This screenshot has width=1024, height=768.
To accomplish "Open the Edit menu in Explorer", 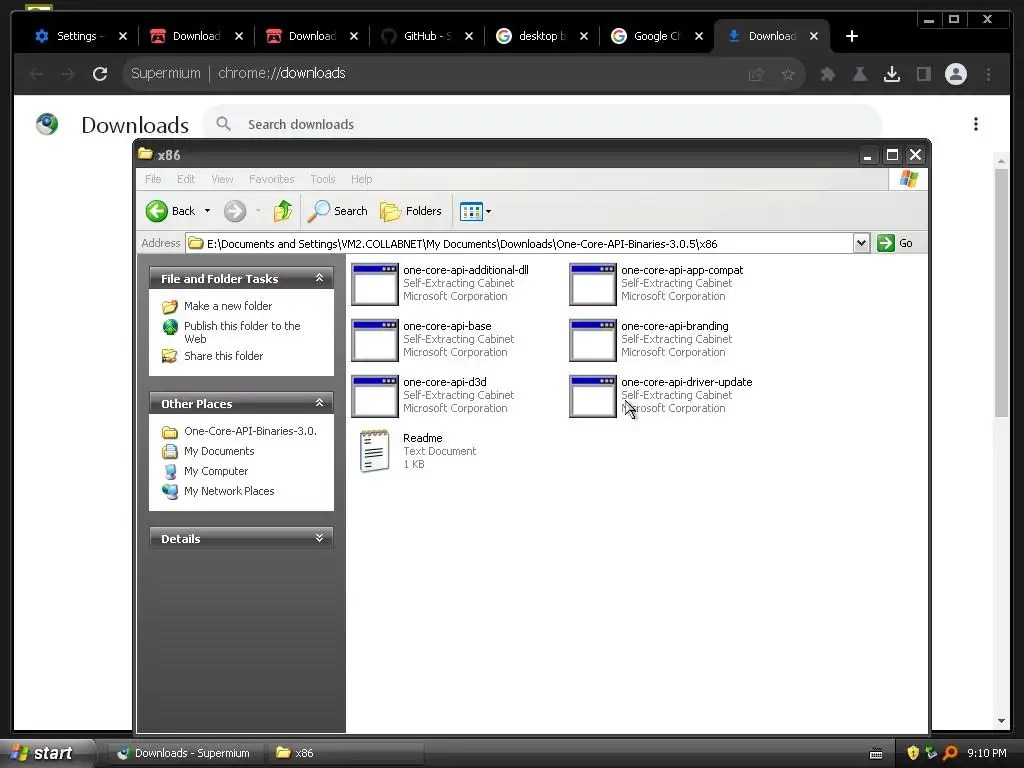I will (x=186, y=179).
